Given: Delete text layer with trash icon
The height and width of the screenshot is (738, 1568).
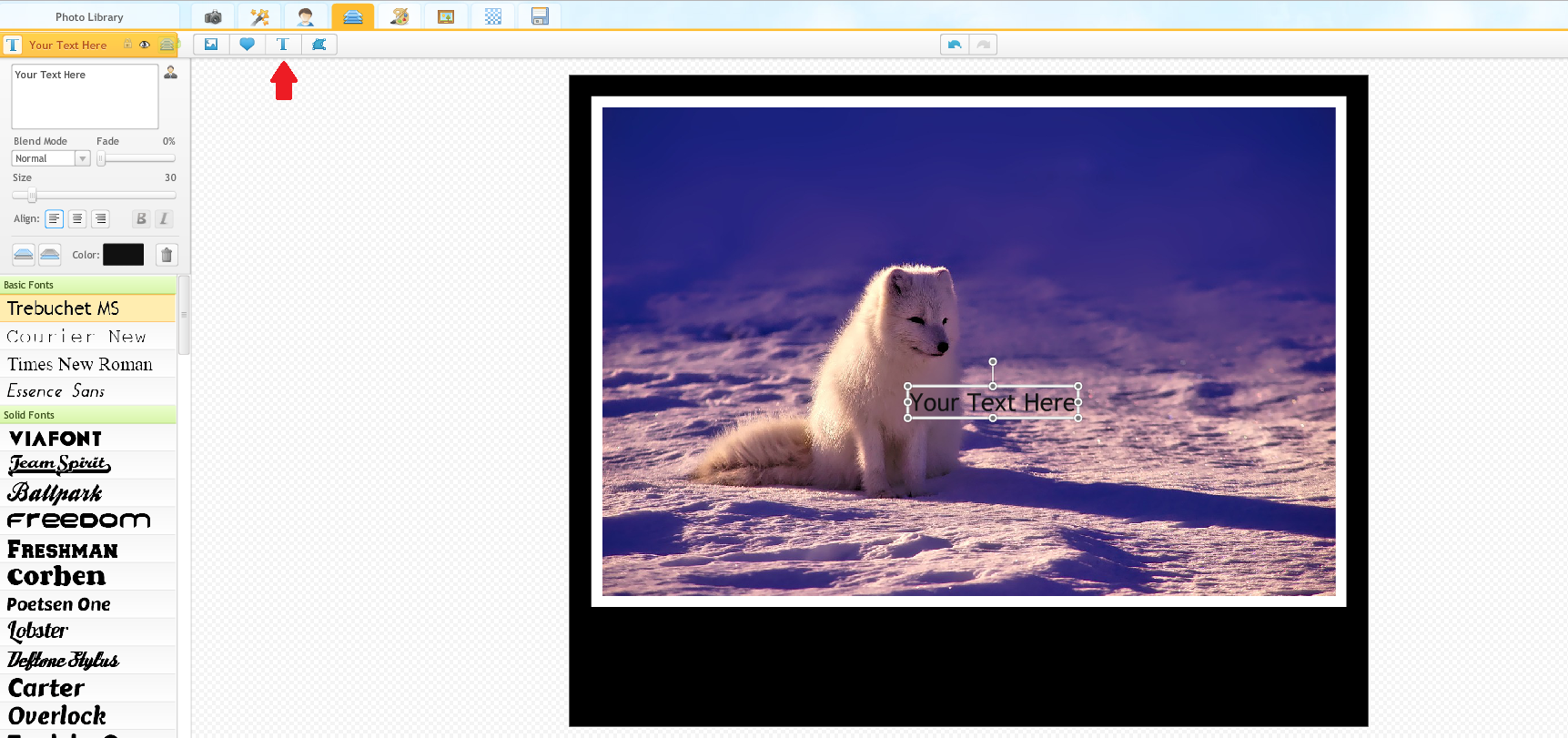Looking at the screenshot, I should [x=167, y=255].
